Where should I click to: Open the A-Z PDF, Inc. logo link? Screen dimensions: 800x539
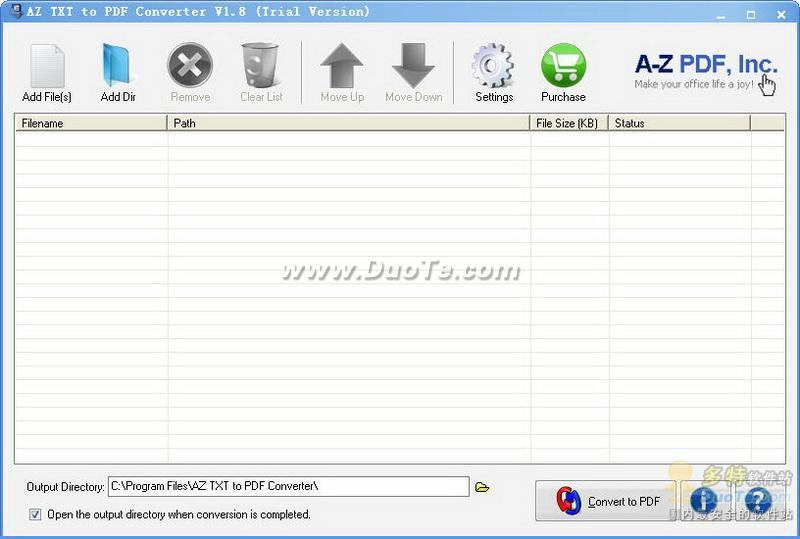point(706,71)
